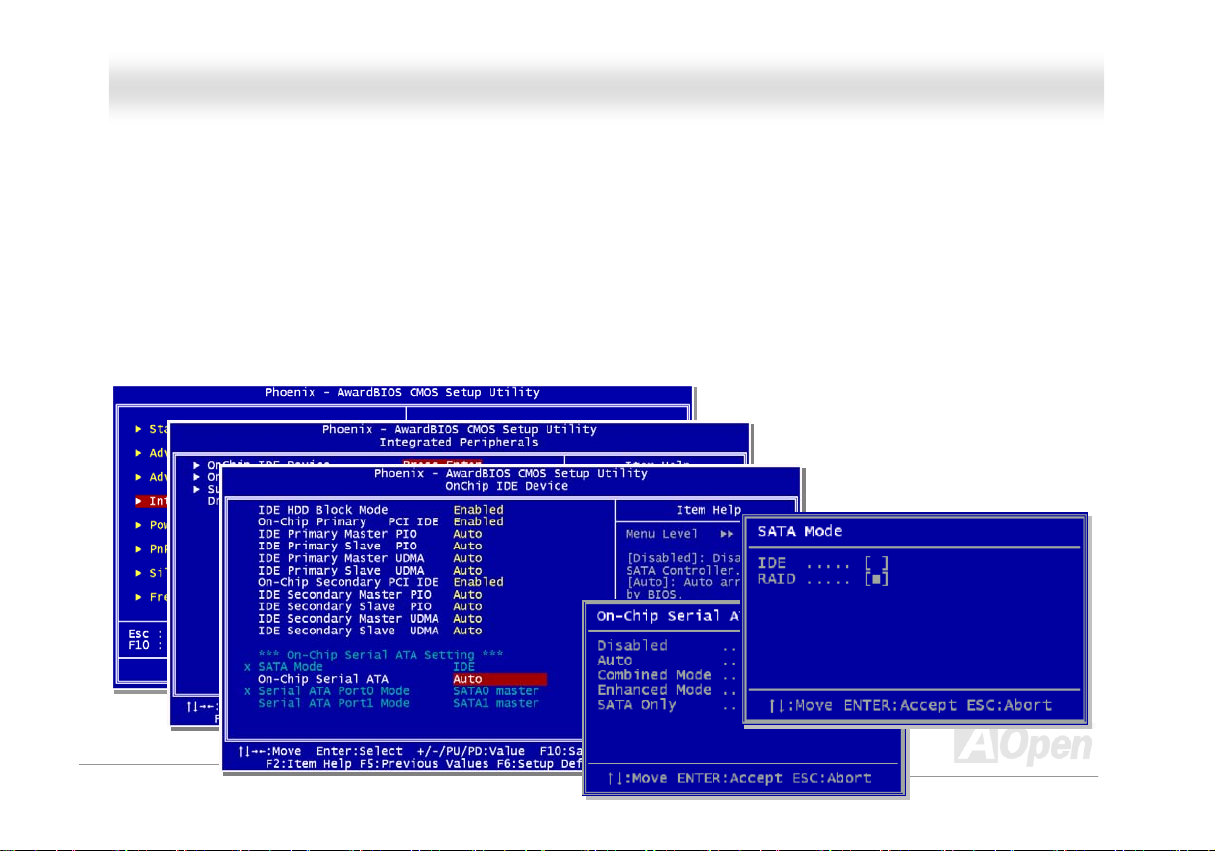Click the 'OnChip IDE Device' screen title
Screen dimensions: 1215x851
(506, 486)
